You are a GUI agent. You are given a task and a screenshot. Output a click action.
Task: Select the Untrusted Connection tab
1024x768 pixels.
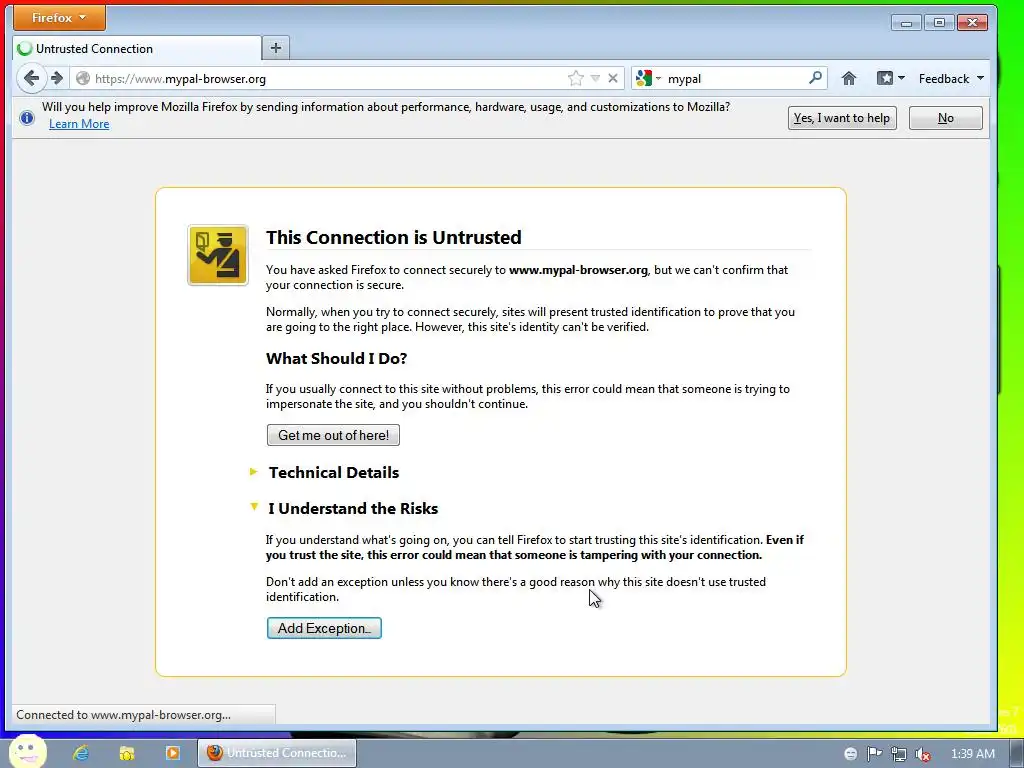coord(137,48)
